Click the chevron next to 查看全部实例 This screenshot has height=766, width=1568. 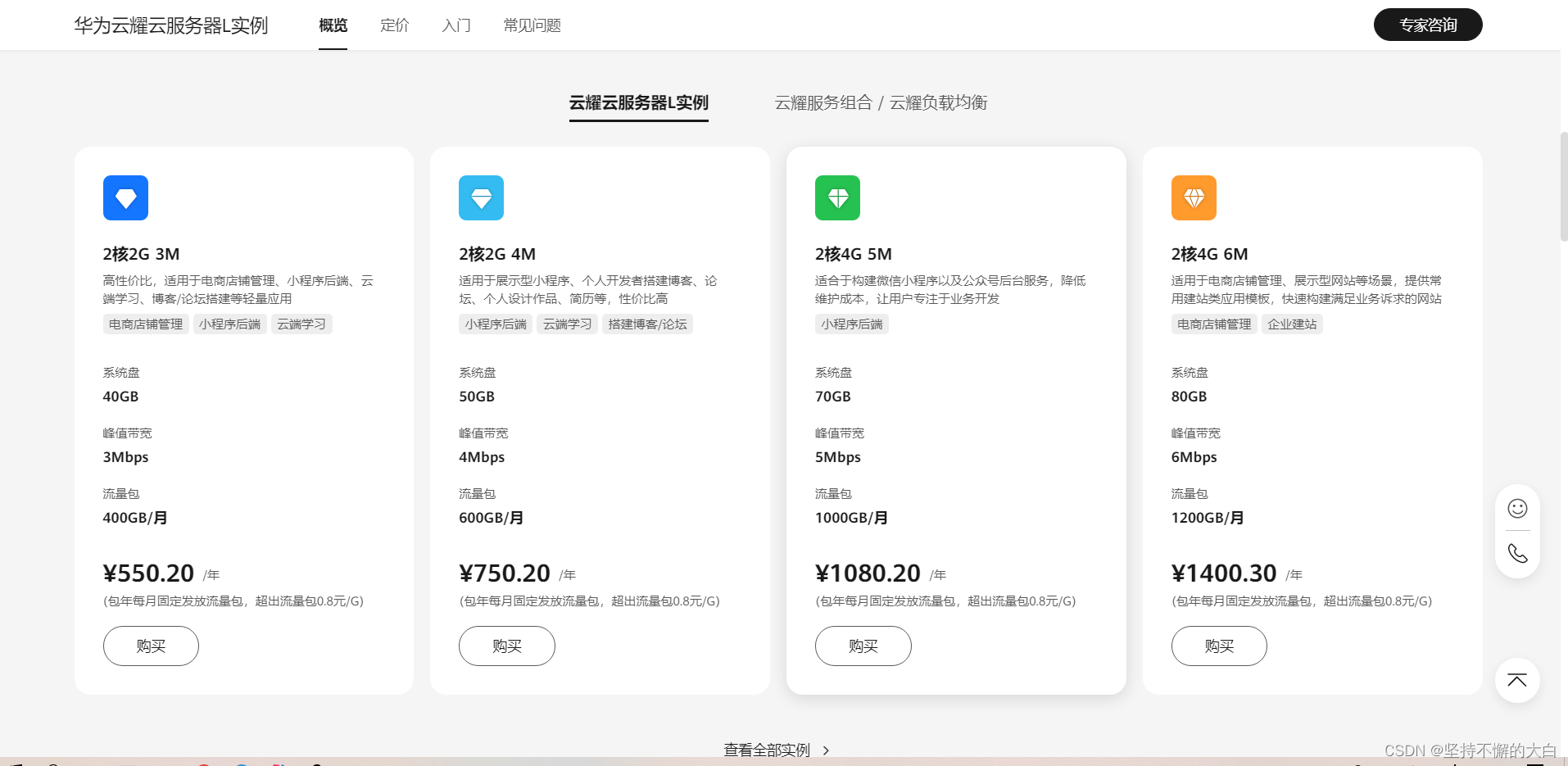click(826, 750)
